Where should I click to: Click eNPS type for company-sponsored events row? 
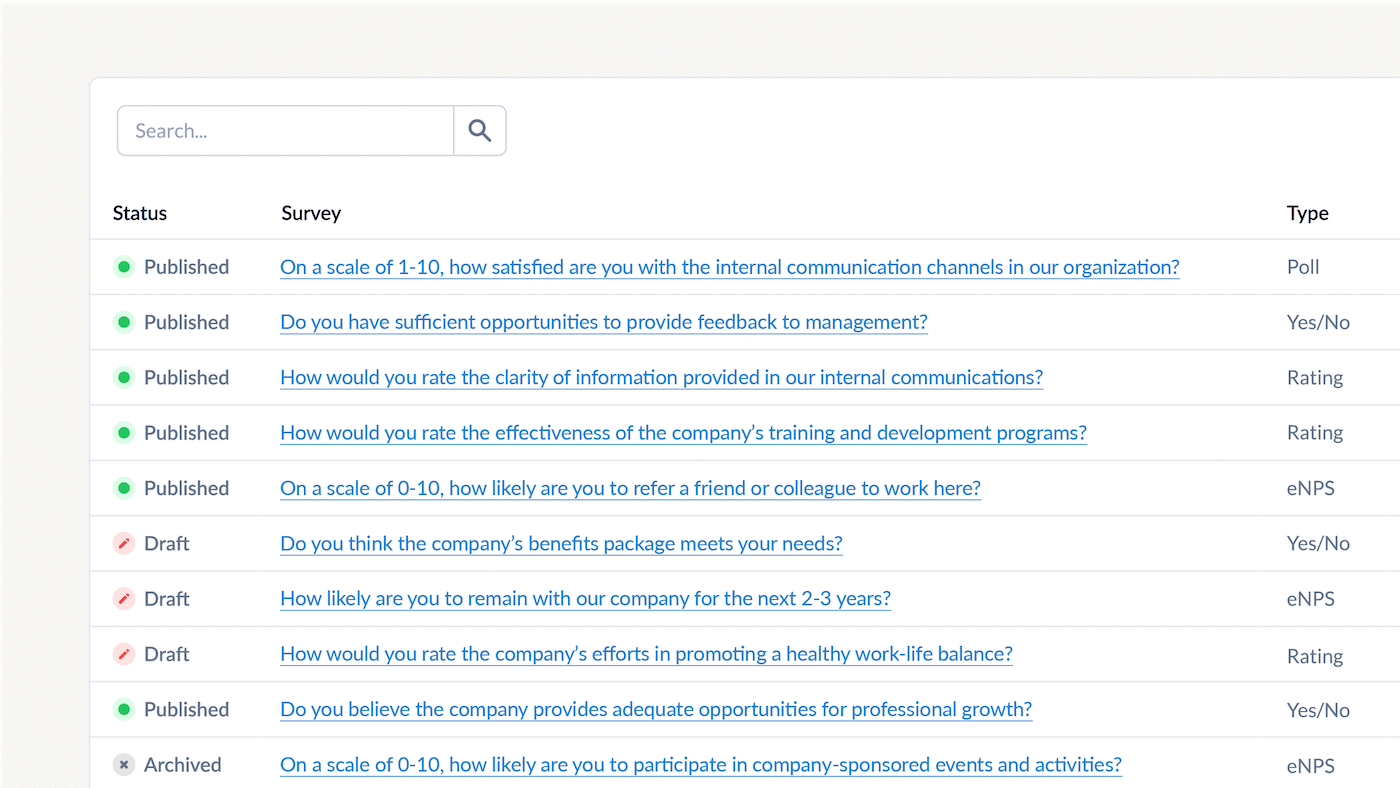point(1311,767)
